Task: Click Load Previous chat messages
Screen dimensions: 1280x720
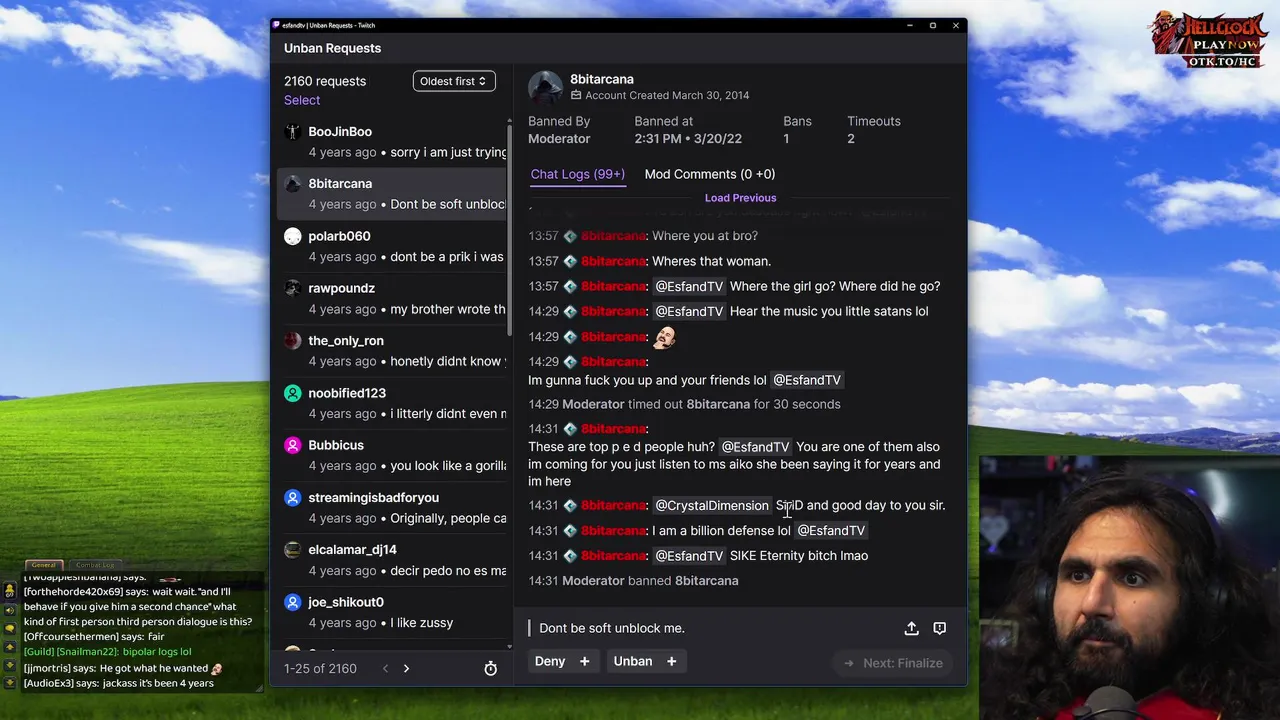Action: pyautogui.click(x=740, y=198)
